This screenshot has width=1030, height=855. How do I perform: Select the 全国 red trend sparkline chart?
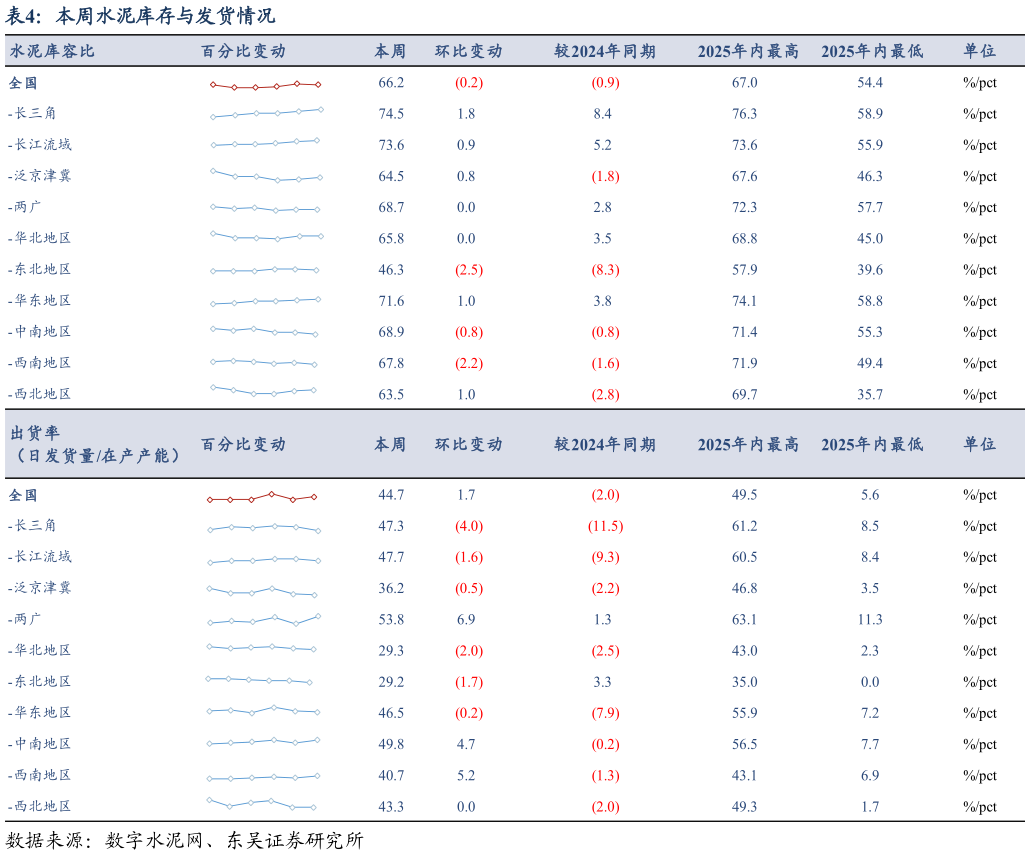click(265, 84)
